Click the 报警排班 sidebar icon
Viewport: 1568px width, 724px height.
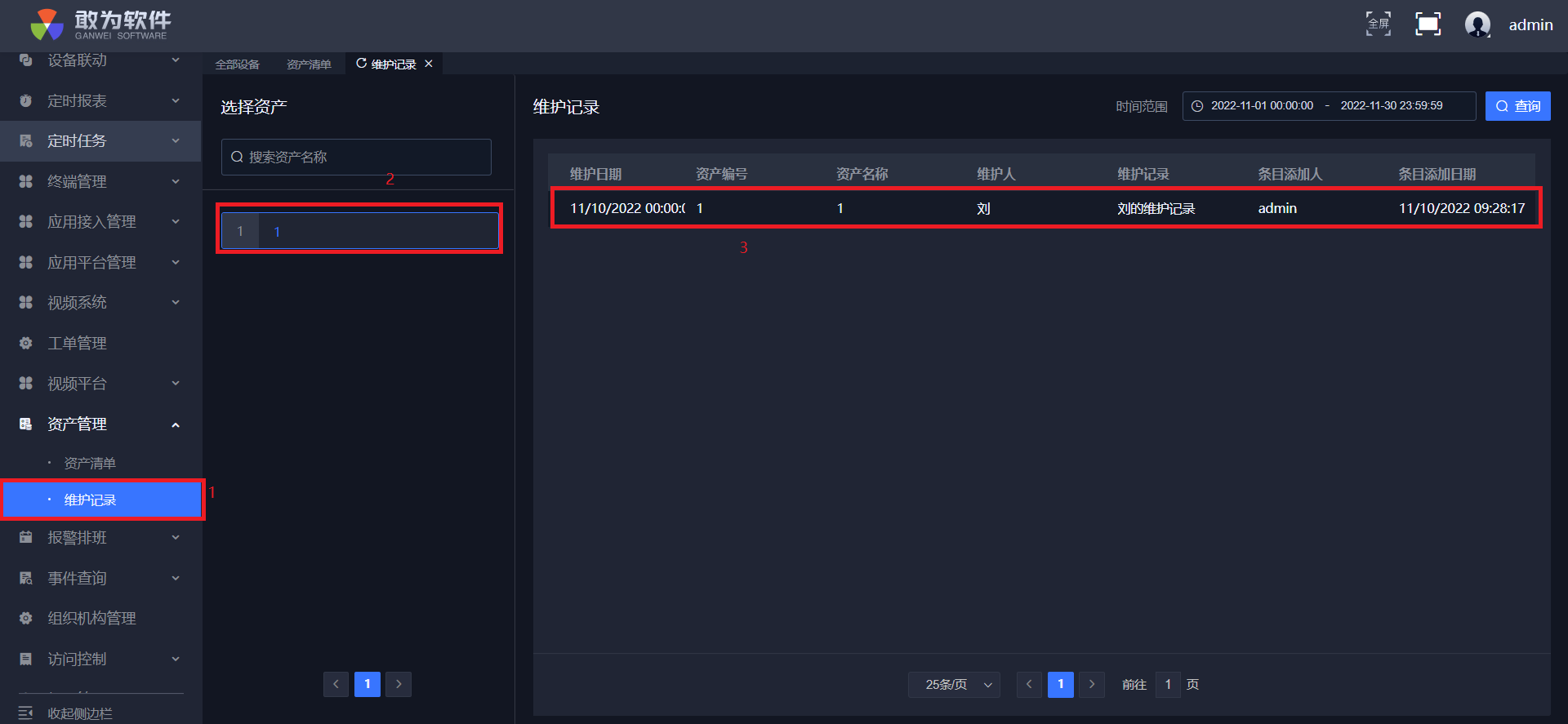coord(26,537)
